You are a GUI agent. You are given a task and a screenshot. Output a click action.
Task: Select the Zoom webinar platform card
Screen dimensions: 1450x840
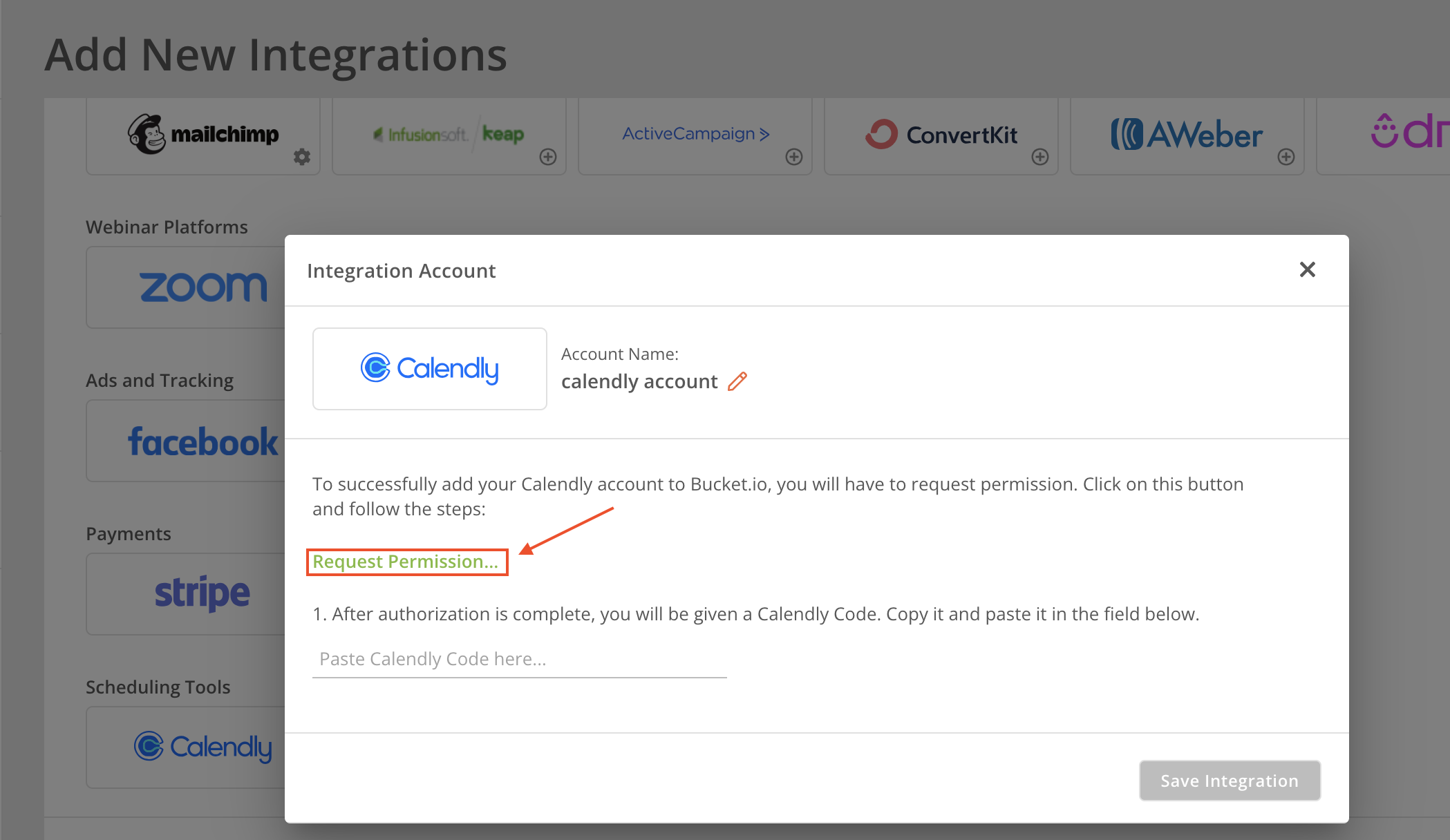[x=202, y=287]
